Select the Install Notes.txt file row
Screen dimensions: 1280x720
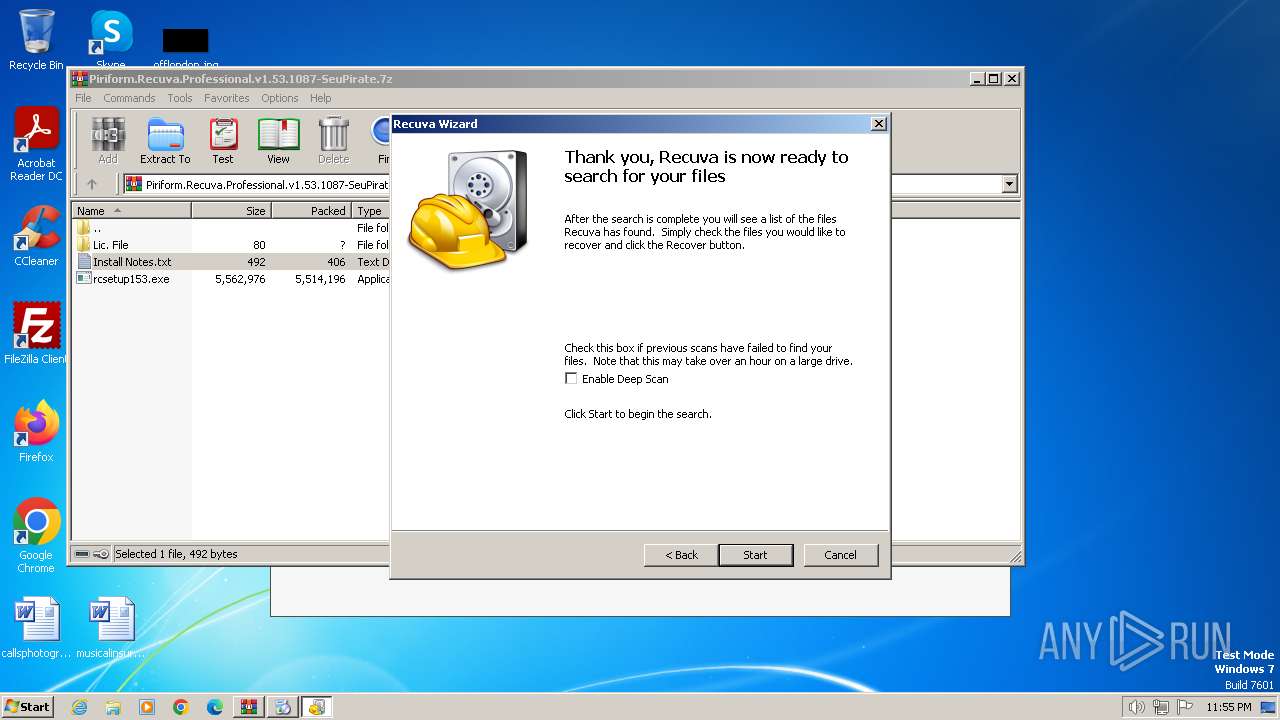coord(231,262)
